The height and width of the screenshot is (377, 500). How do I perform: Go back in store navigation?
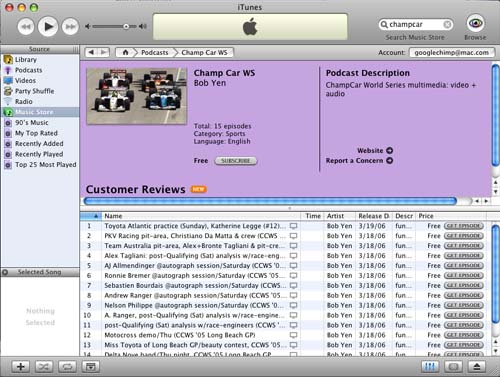point(91,52)
